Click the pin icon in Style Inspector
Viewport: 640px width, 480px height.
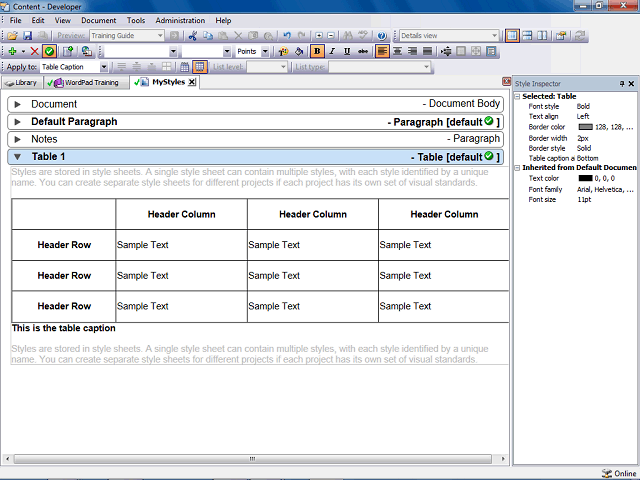(622, 84)
